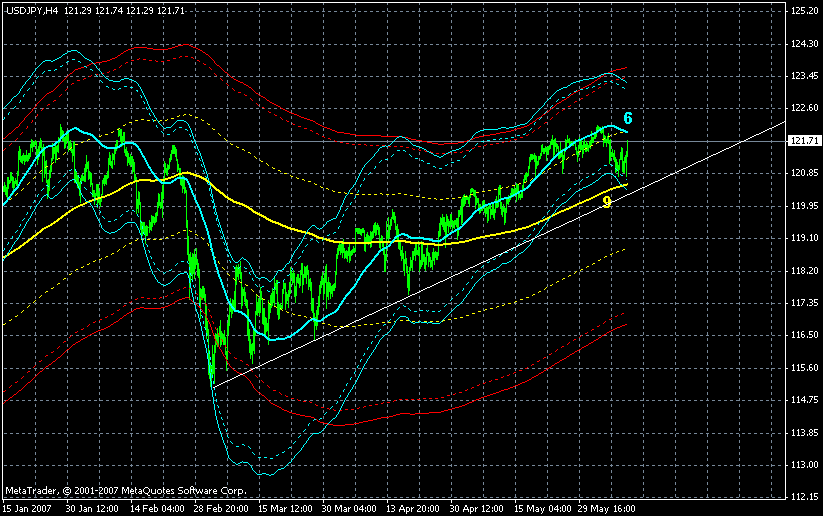
Task: Click the 120.85 price scale value
Action: click(804, 173)
